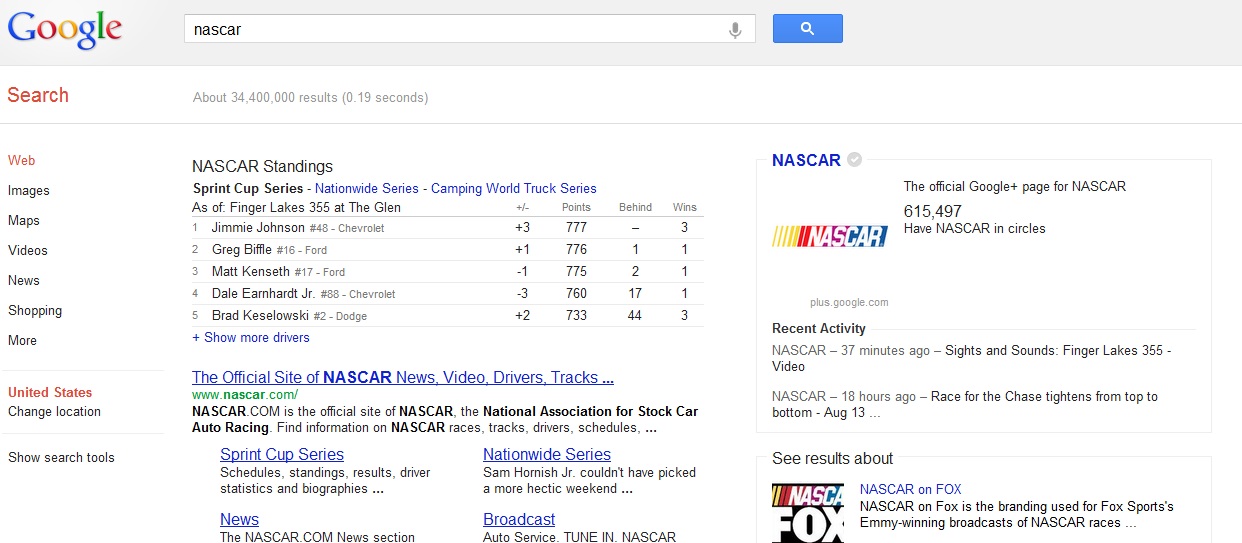This screenshot has width=1242, height=543.
Task: Switch to Shopping results
Action: 35,310
